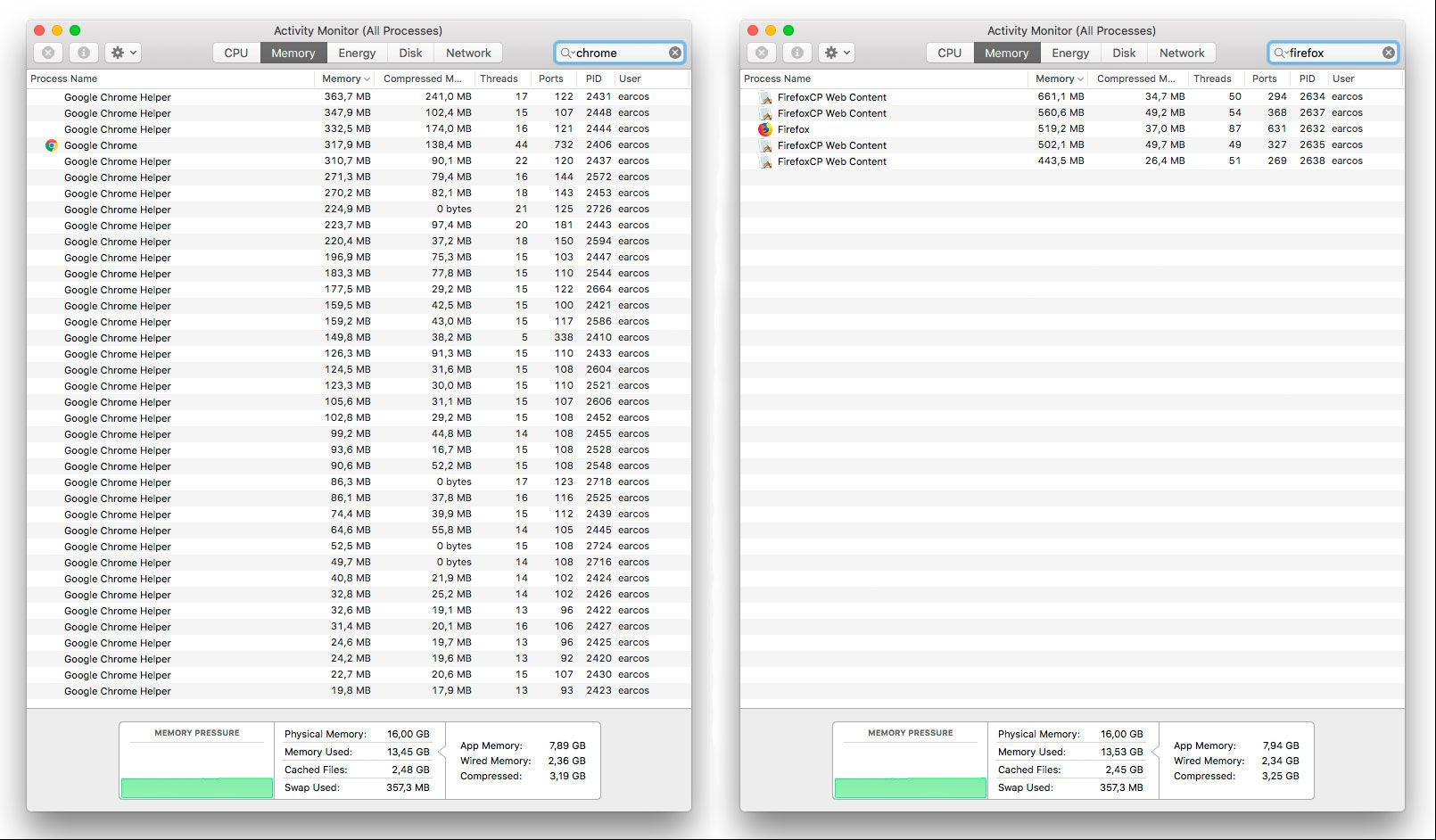Sort by Process Name in chrome window
Viewport: 1436px width, 840px height.
171,78
